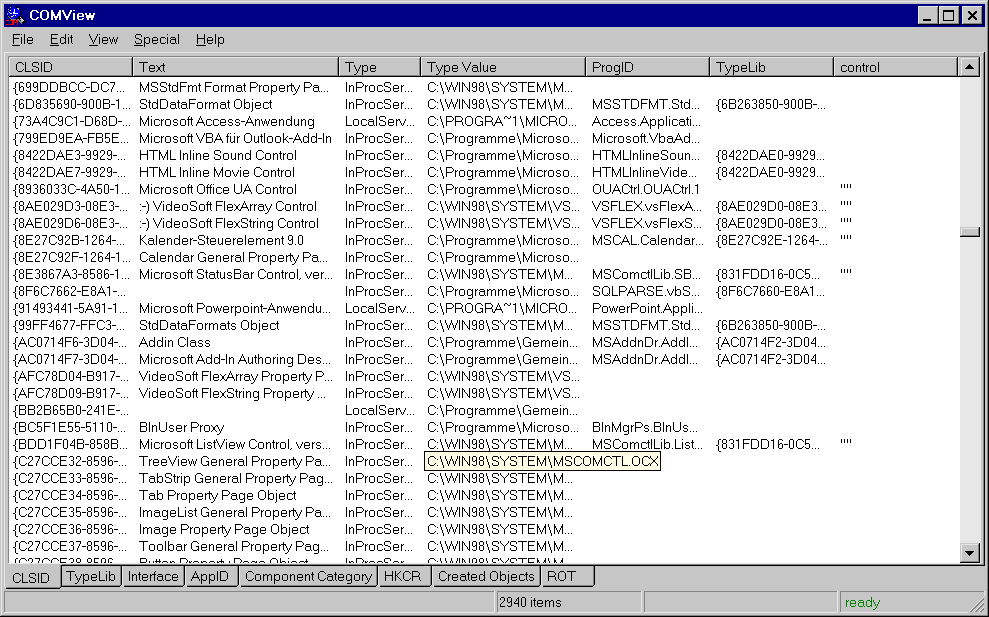Screen dimensions: 989x617
Task: Select the Image Property Page Object row
Action: [x=484, y=531]
